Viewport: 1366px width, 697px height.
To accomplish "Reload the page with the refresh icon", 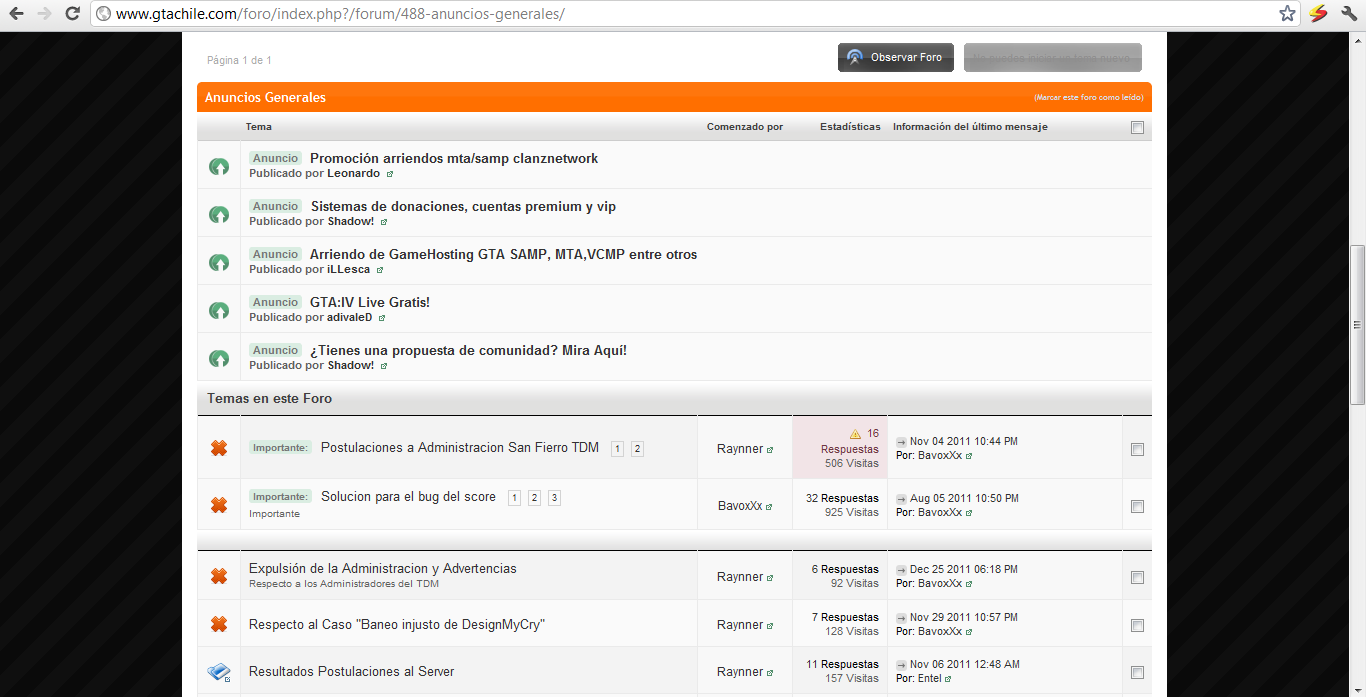I will click(72, 14).
